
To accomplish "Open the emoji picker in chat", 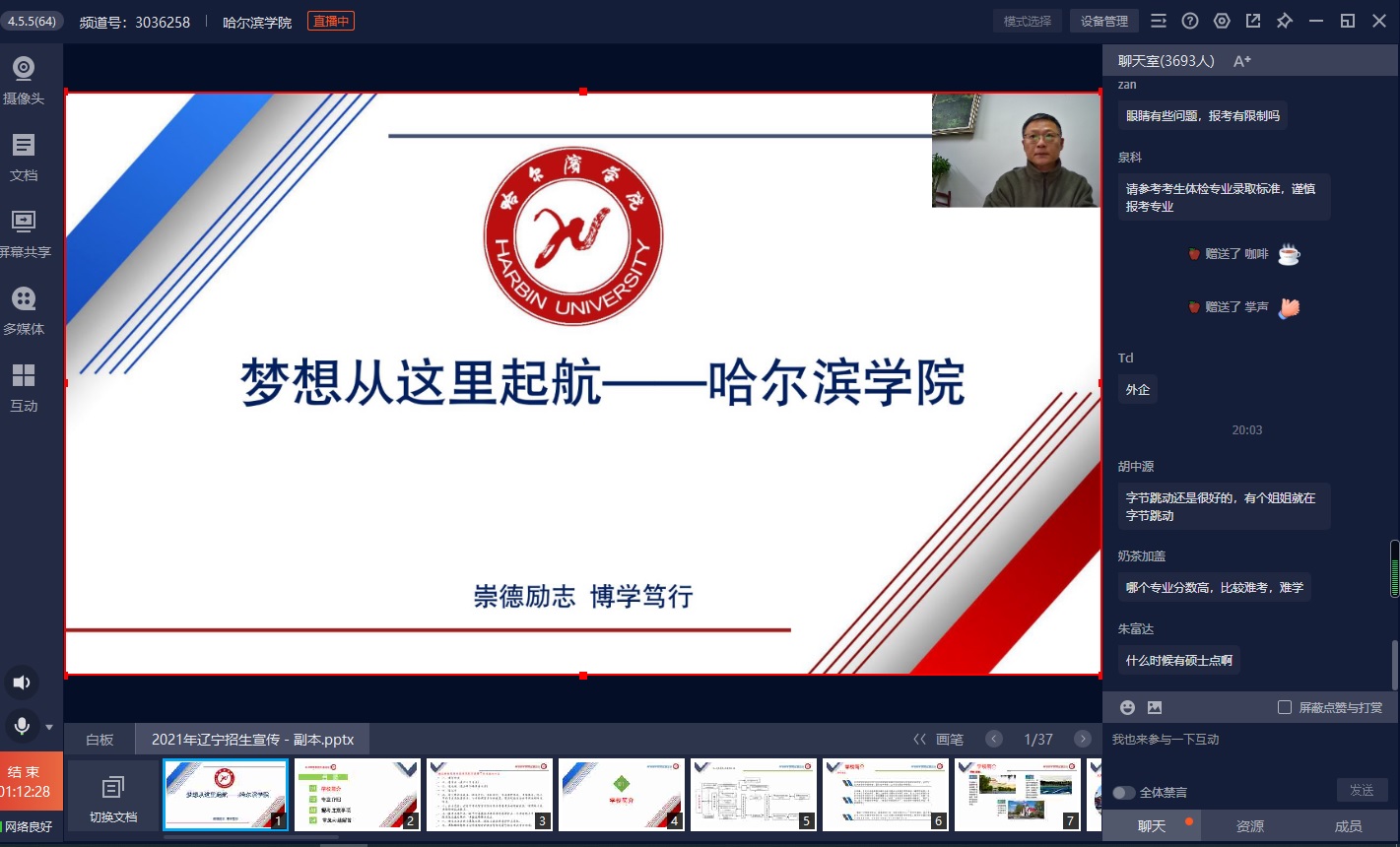I will point(1128,707).
